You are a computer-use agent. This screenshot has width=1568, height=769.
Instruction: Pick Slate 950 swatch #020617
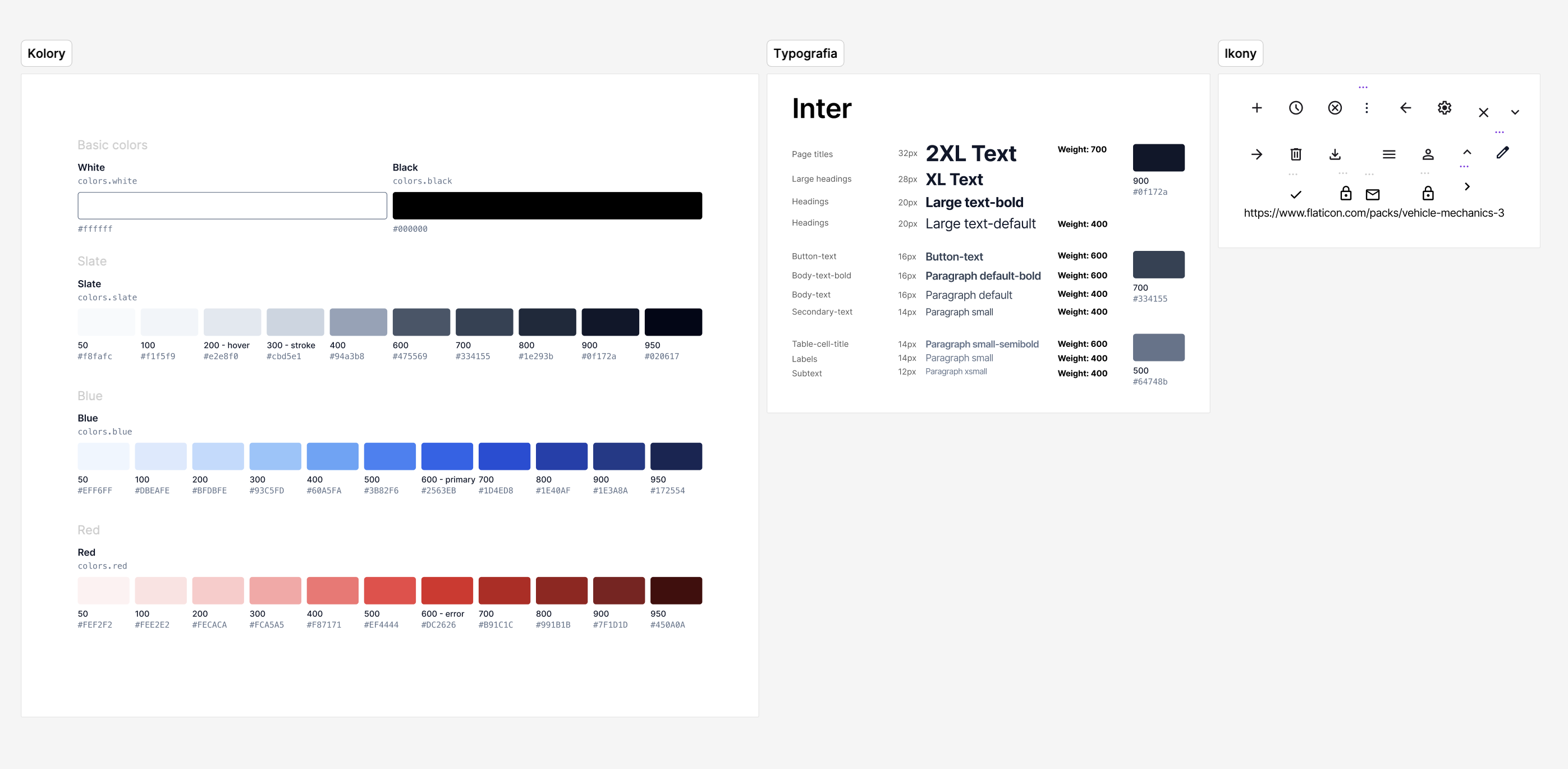[673, 322]
